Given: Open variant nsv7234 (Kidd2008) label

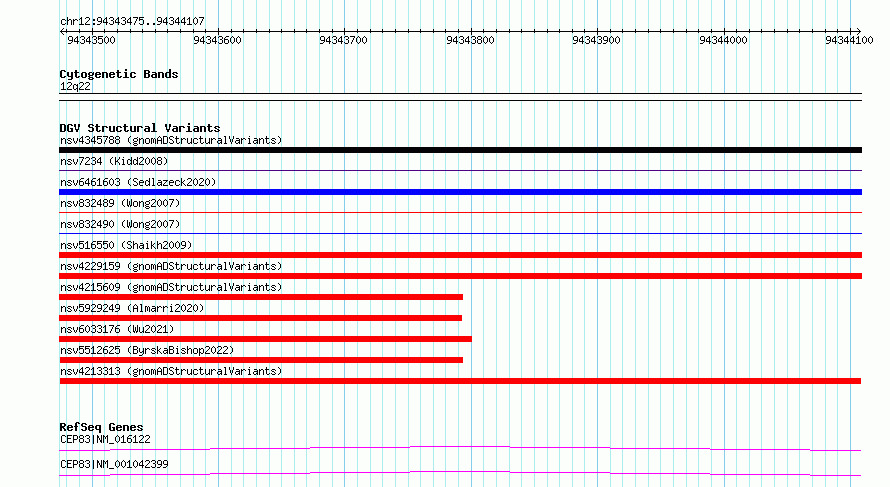Looking at the screenshot, I should (x=114, y=161).
